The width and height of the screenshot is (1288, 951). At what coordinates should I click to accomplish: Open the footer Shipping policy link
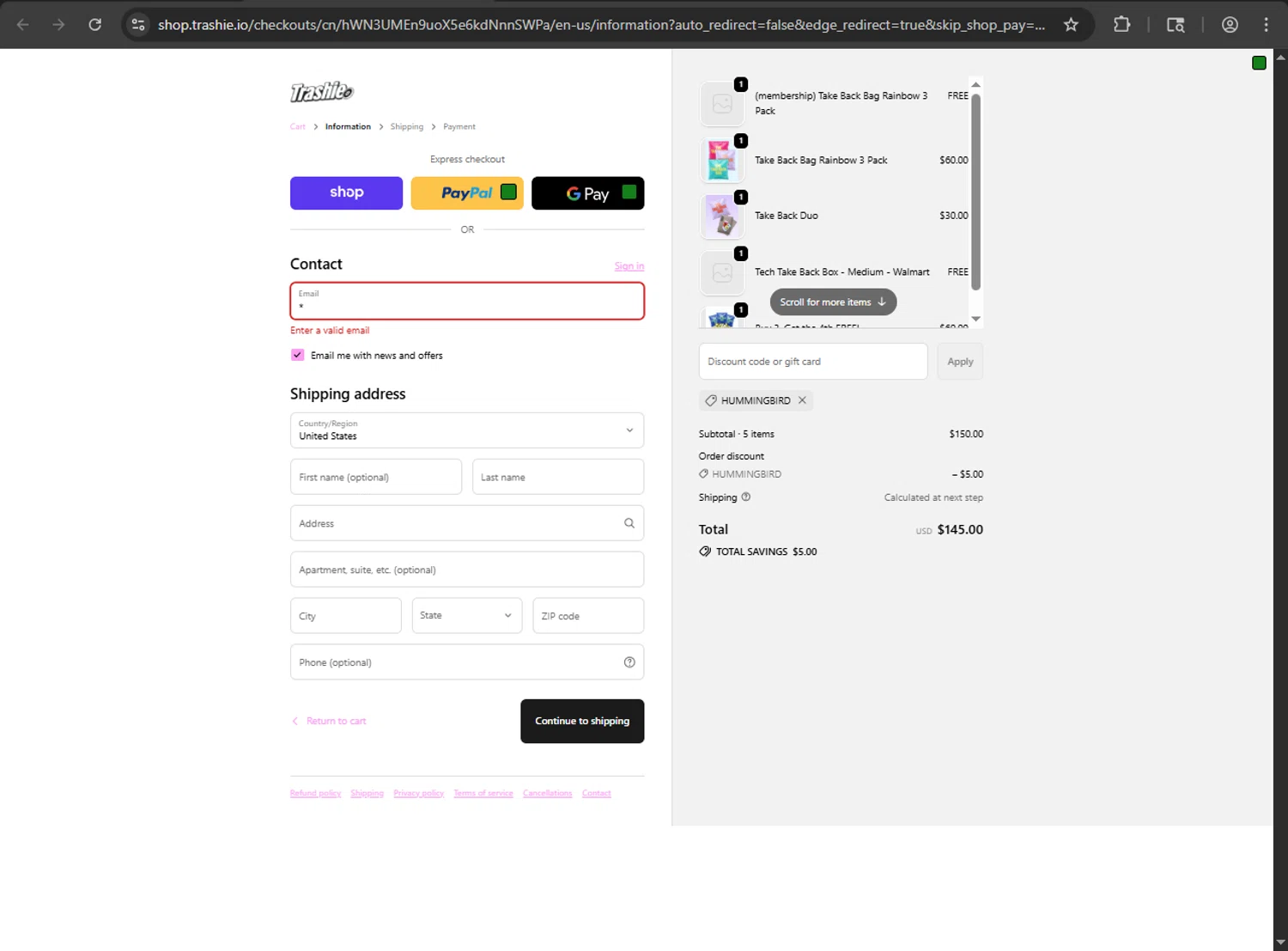tap(367, 793)
